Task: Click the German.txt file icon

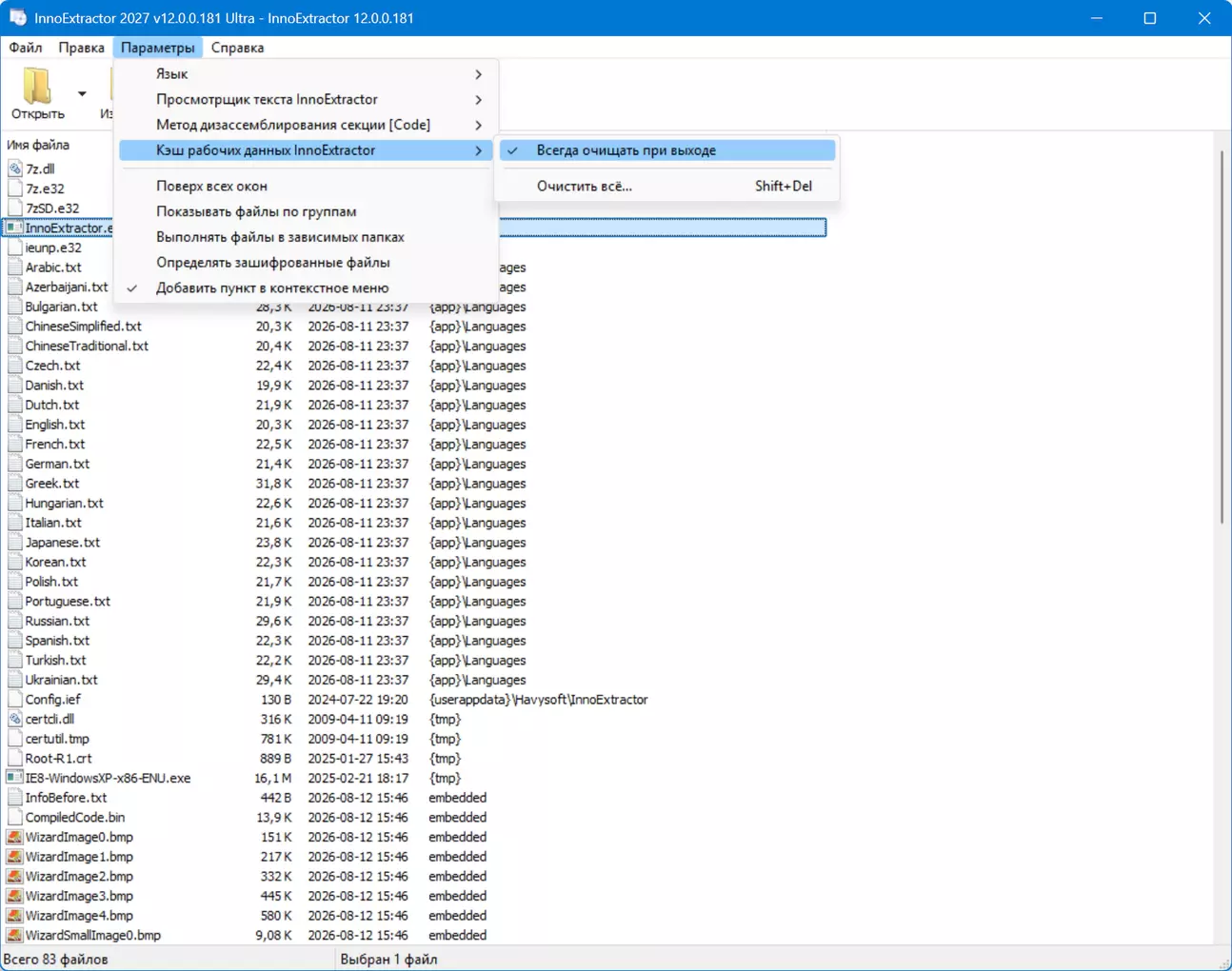Action: pos(14,464)
